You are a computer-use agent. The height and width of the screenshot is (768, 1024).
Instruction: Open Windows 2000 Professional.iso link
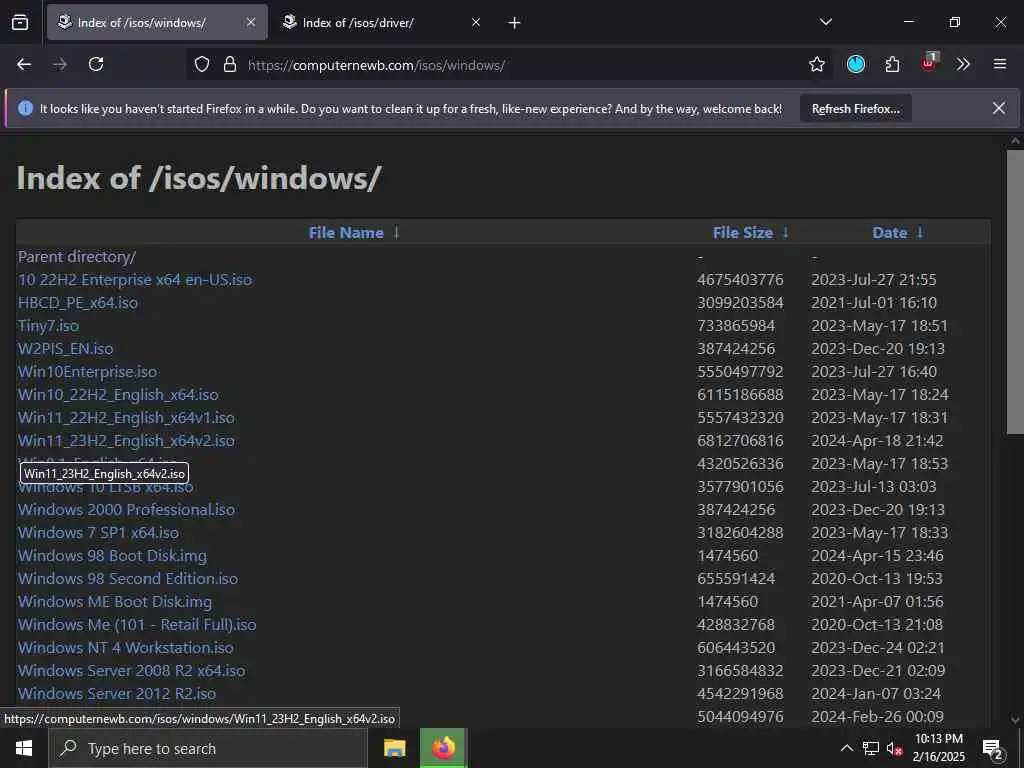point(126,509)
